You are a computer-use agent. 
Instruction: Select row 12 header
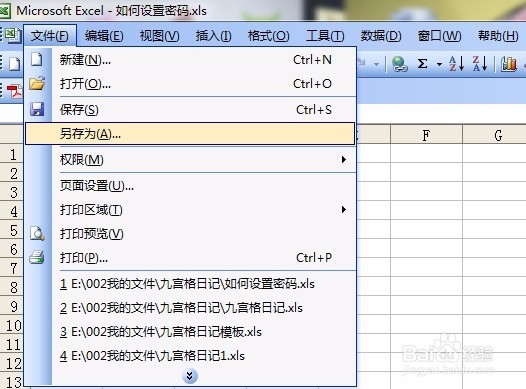click(x=12, y=363)
